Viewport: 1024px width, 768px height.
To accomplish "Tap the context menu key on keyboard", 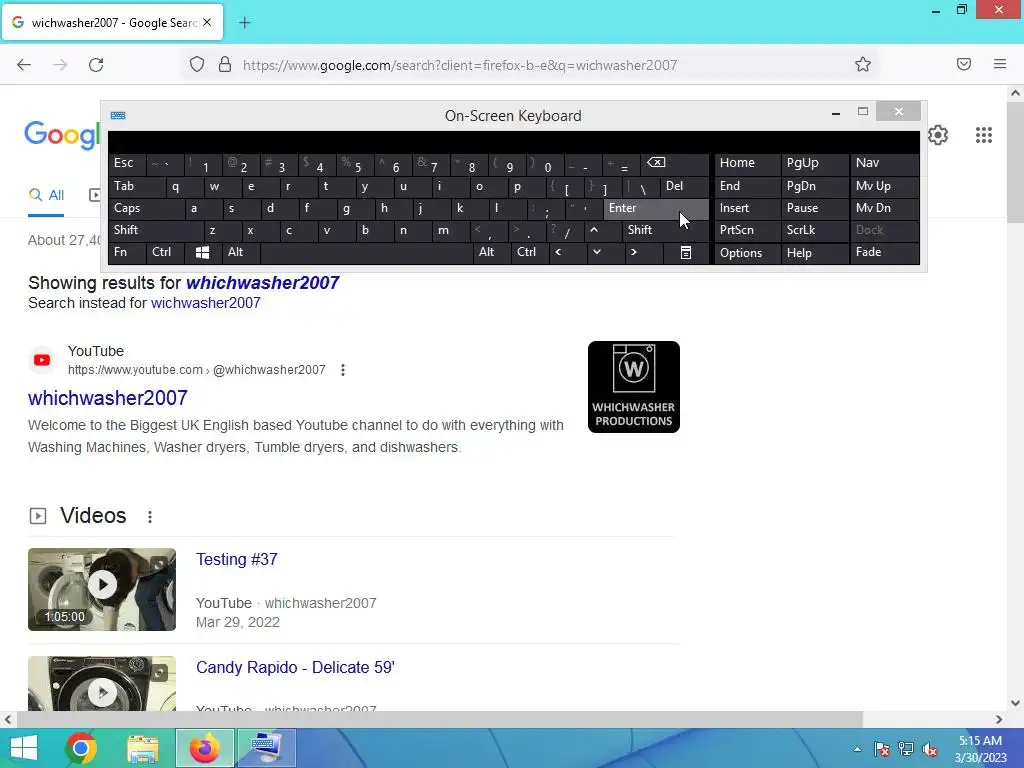I will tap(686, 253).
